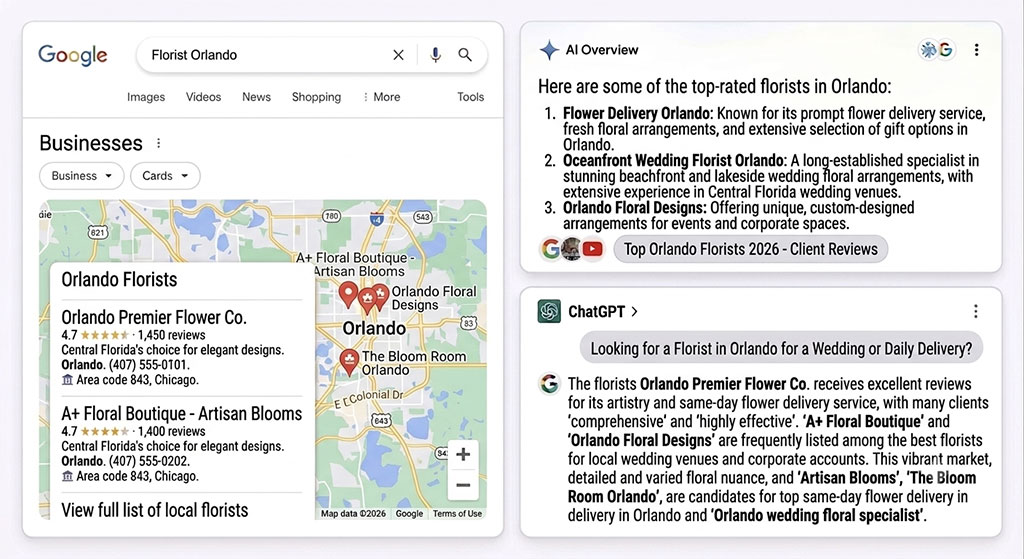The width and height of the screenshot is (1024, 559).
Task: Open the A+ Floral Boutique - Artisan Blooms listing
Action: pyautogui.click(x=182, y=413)
